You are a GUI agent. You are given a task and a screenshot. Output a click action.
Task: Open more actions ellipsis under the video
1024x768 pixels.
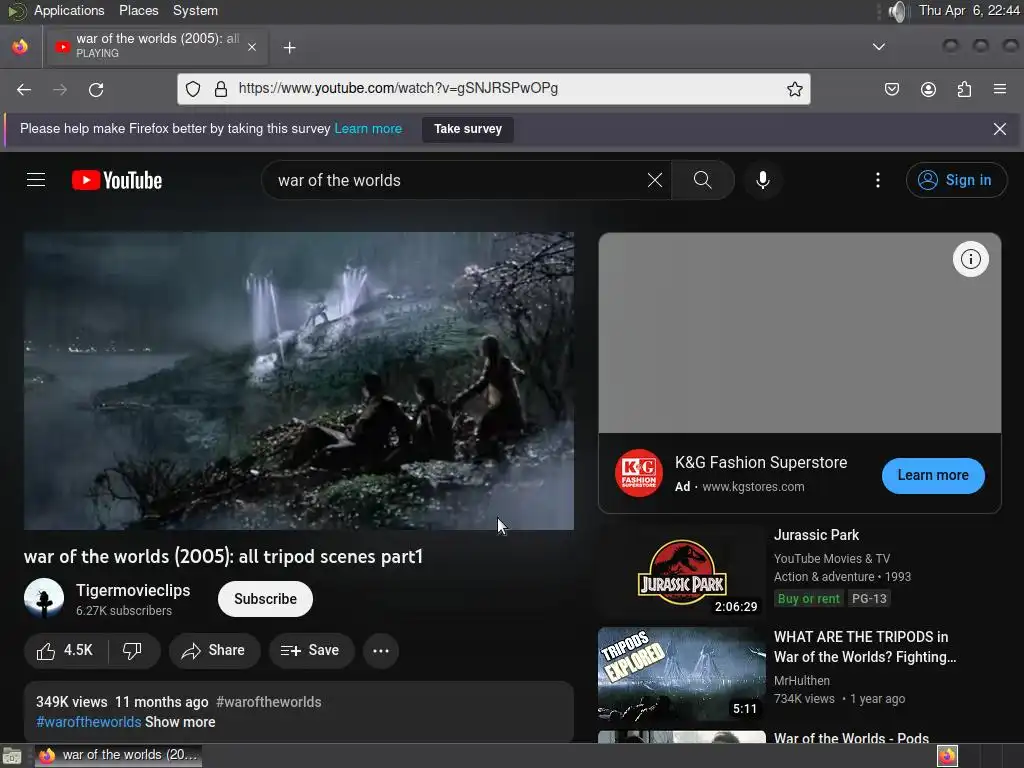tap(381, 650)
